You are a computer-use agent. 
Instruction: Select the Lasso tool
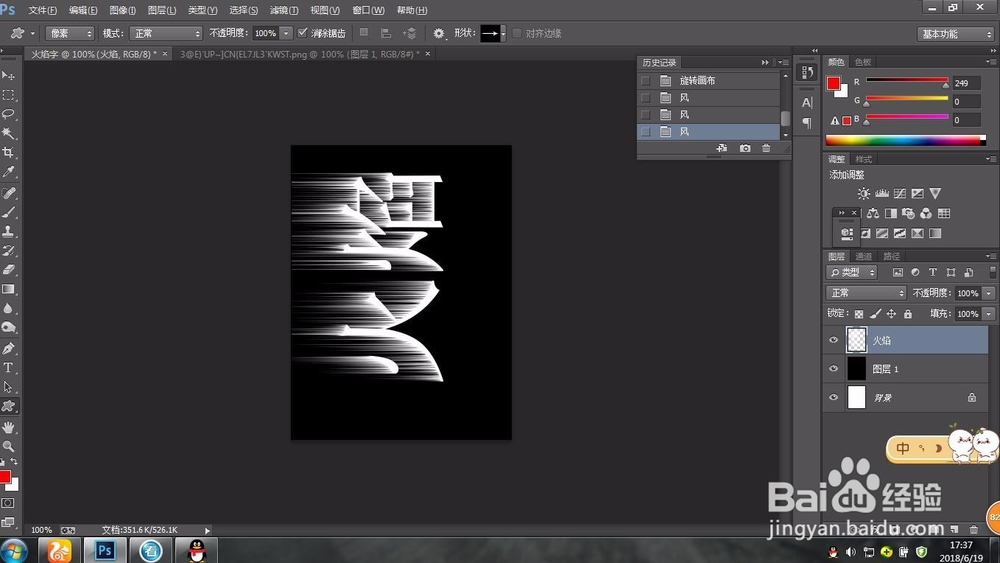tap(8, 114)
